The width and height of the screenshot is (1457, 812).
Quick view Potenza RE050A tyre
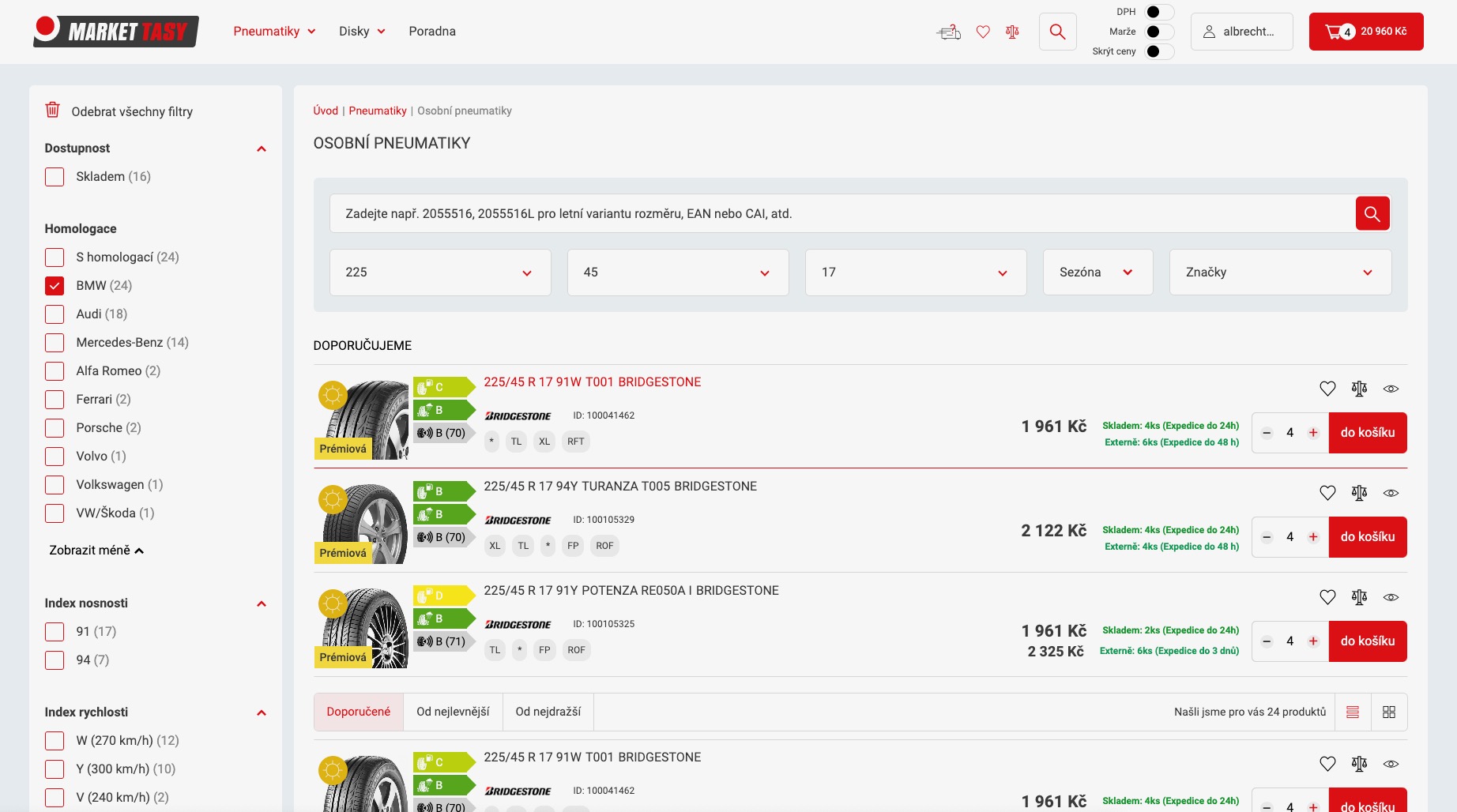pos(1391,597)
